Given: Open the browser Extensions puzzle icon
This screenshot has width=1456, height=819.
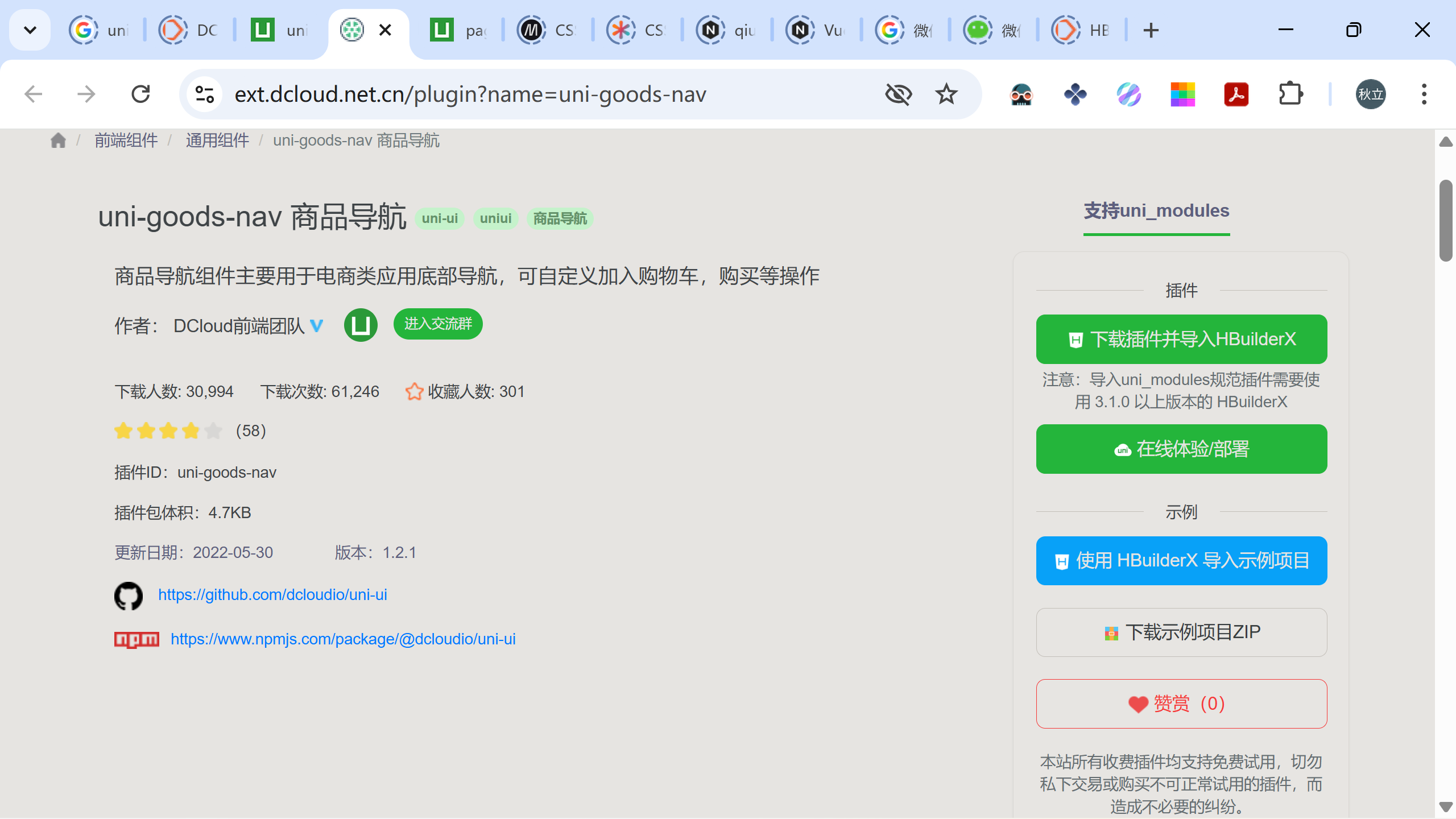Looking at the screenshot, I should point(1290,94).
